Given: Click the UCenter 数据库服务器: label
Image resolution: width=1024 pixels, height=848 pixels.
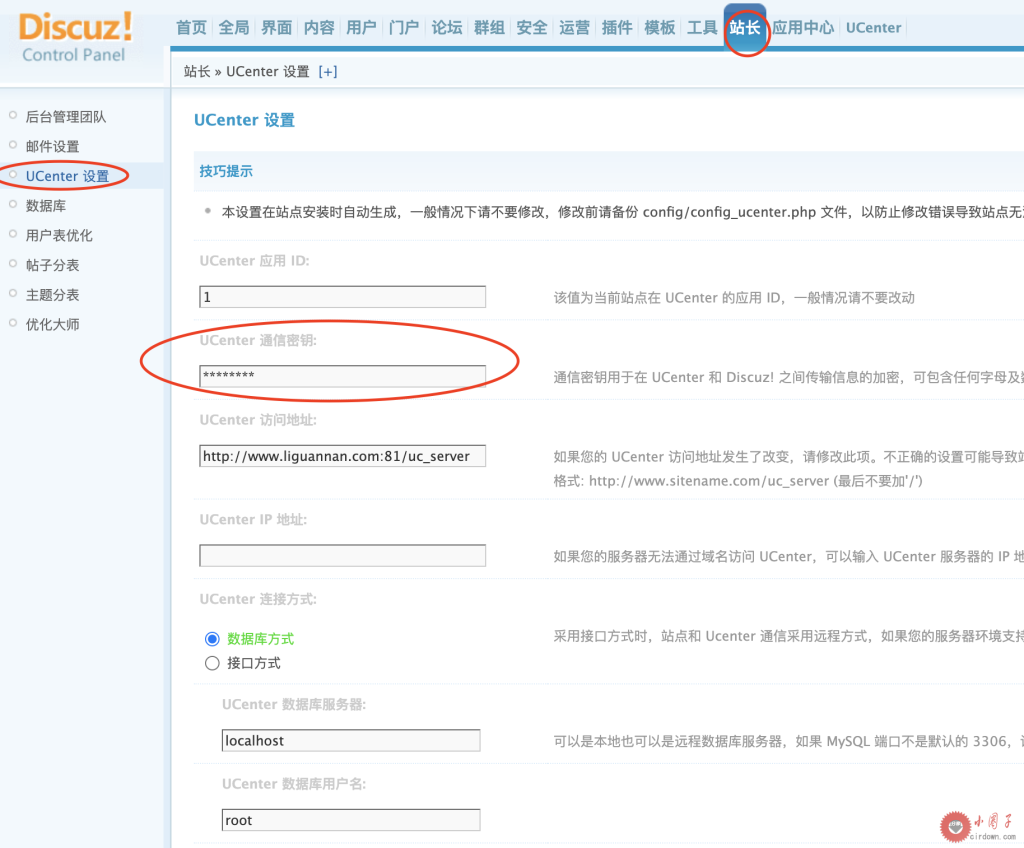Looking at the screenshot, I should click(x=294, y=704).
